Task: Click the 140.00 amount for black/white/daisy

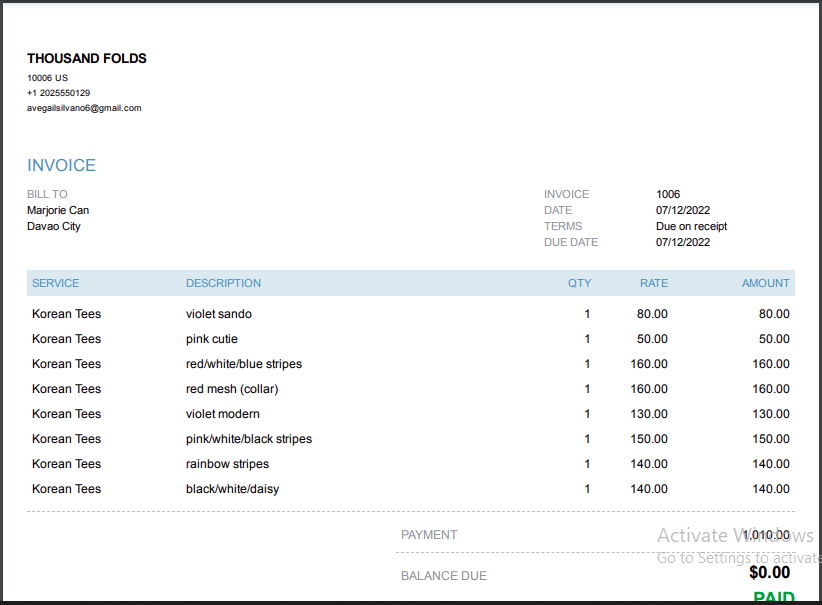Action: click(771, 489)
